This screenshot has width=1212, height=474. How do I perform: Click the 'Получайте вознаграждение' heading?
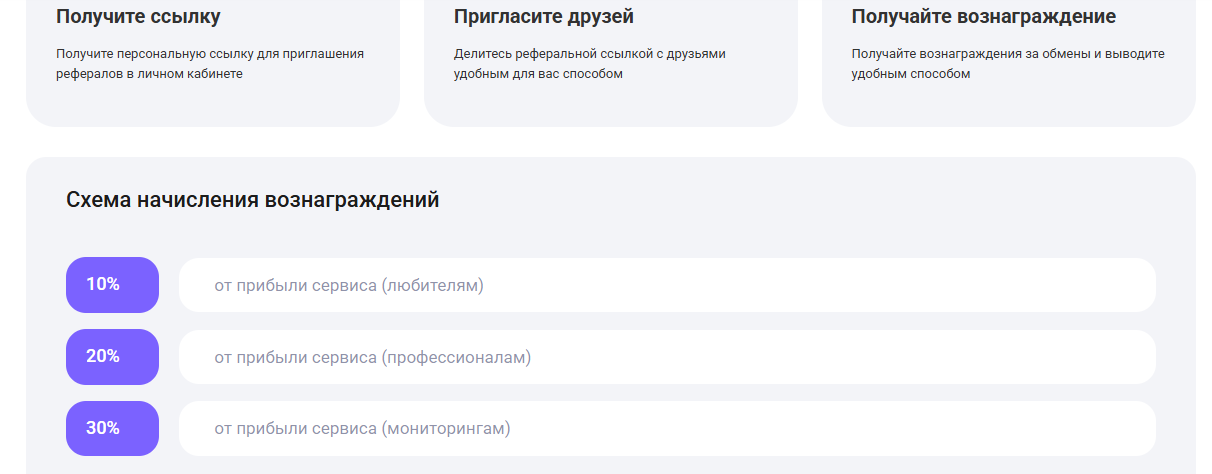pyautogui.click(x=983, y=17)
